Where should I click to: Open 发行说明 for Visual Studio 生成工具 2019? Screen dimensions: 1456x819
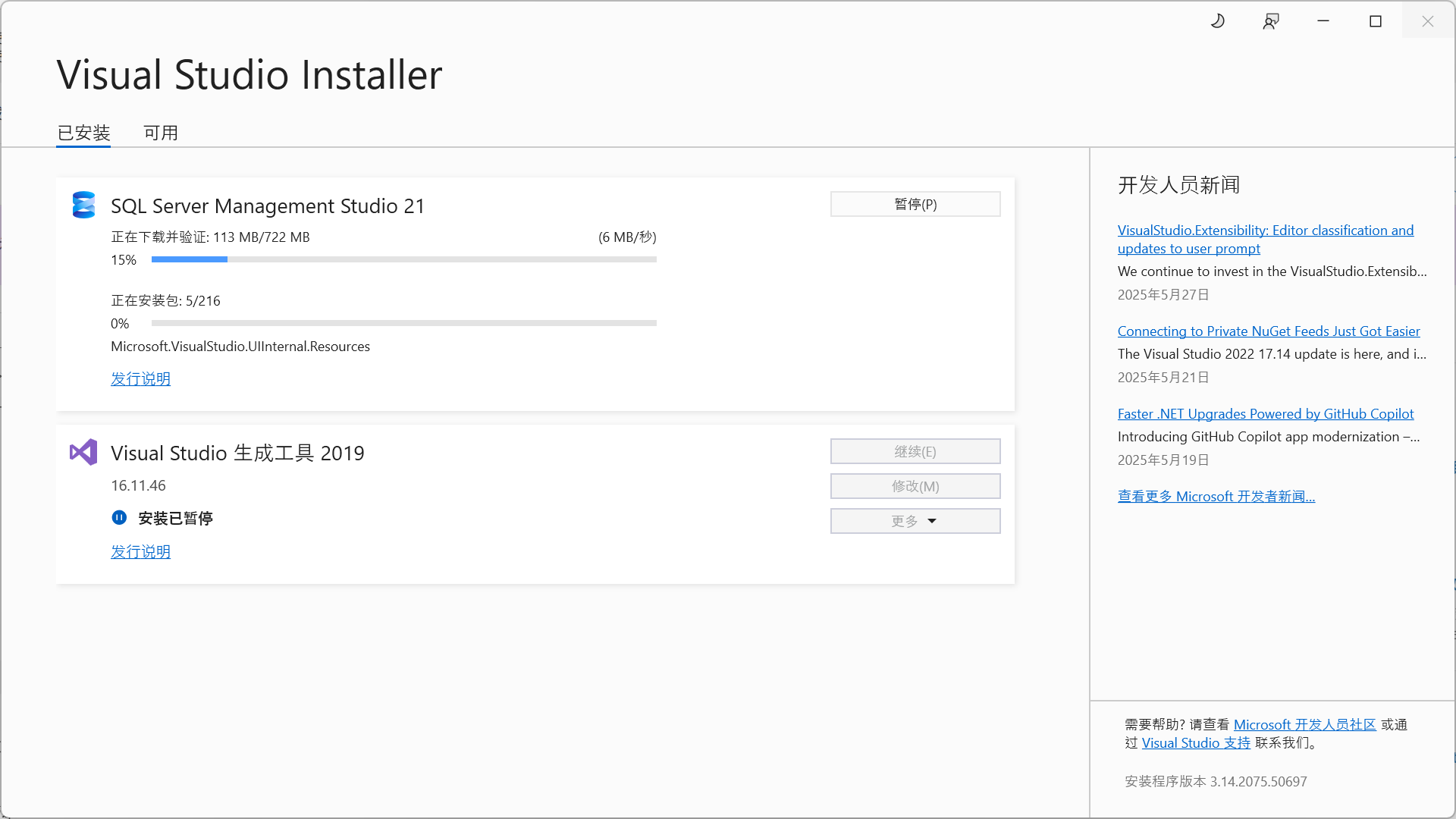tap(140, 551)
